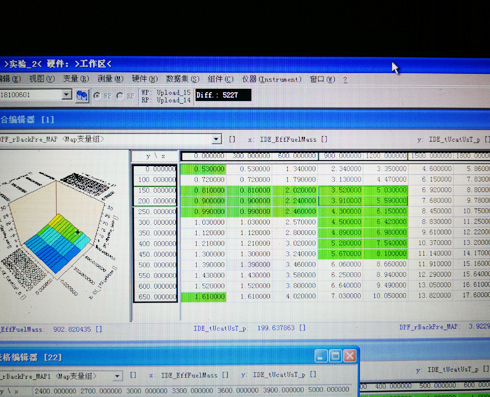Click the Diff.: 5227 indicator
The image size is (490, 397).
[223, 95]
